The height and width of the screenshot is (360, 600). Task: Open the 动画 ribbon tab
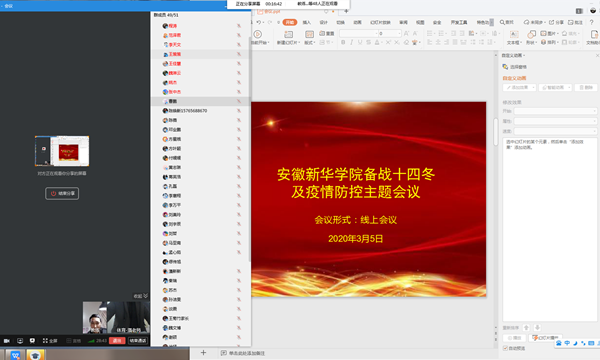pos(357,22)
